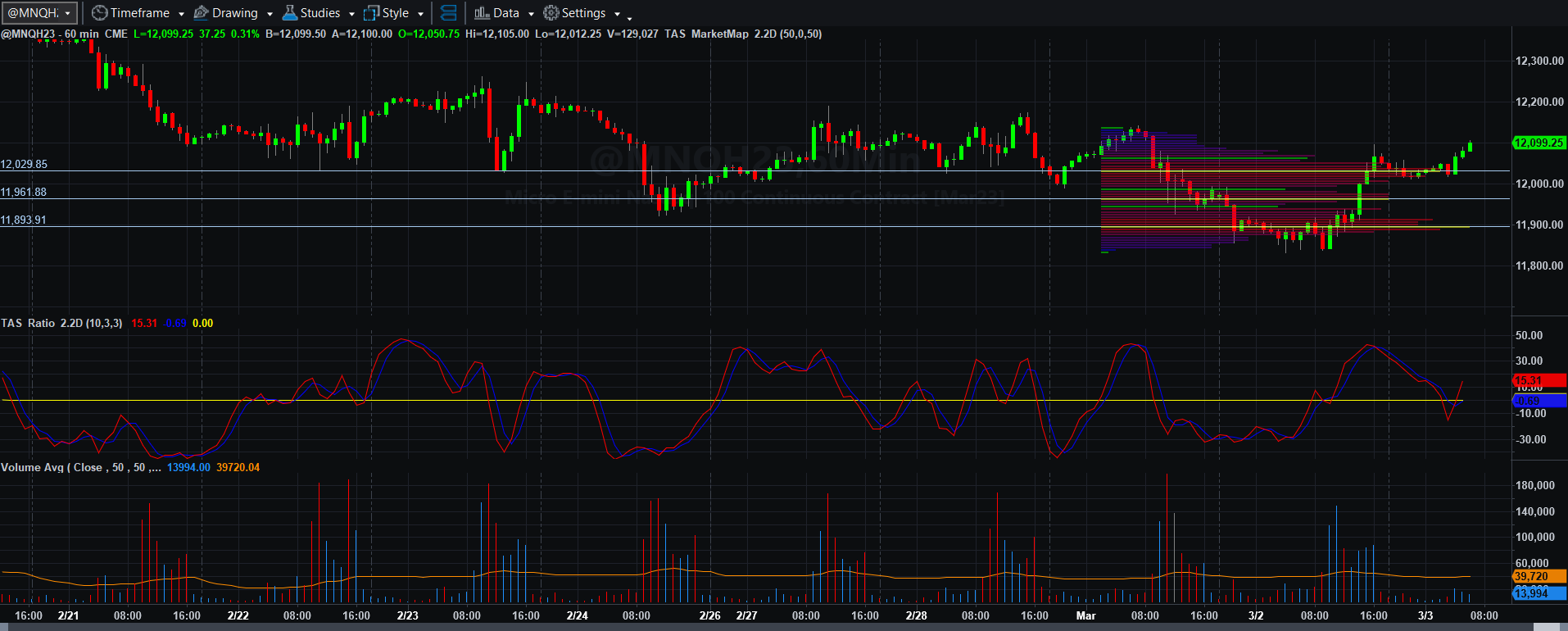Open the @MNQH symbol dropdown
This screenshot has width=1568, height=631.
(40, 13)
